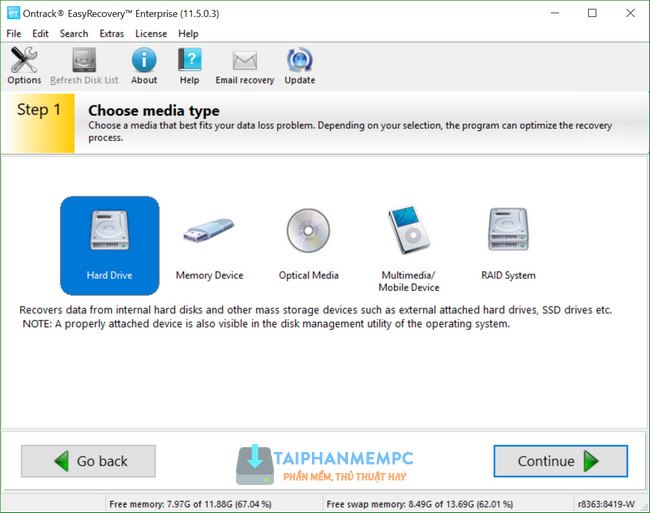
Task: Select Hard Drive media type
Action: coord(109,245)
